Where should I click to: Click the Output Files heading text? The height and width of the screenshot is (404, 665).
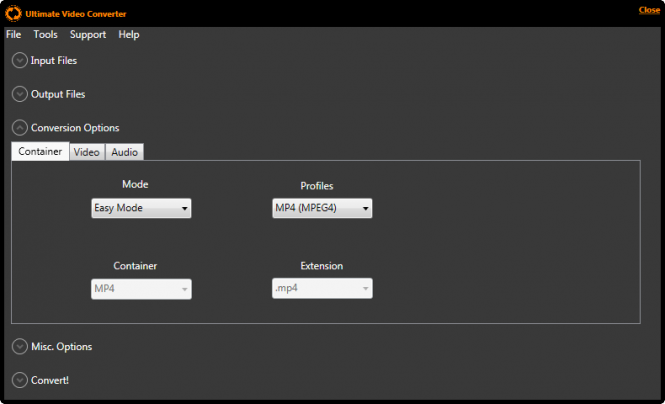[58, 94]
